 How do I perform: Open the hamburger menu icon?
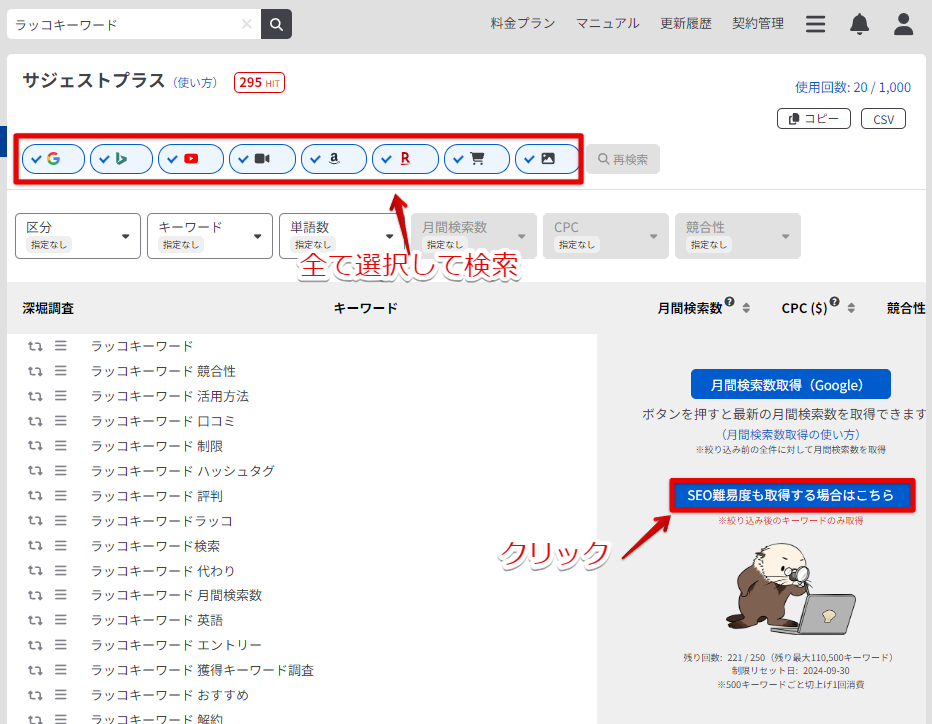[816, 24]
